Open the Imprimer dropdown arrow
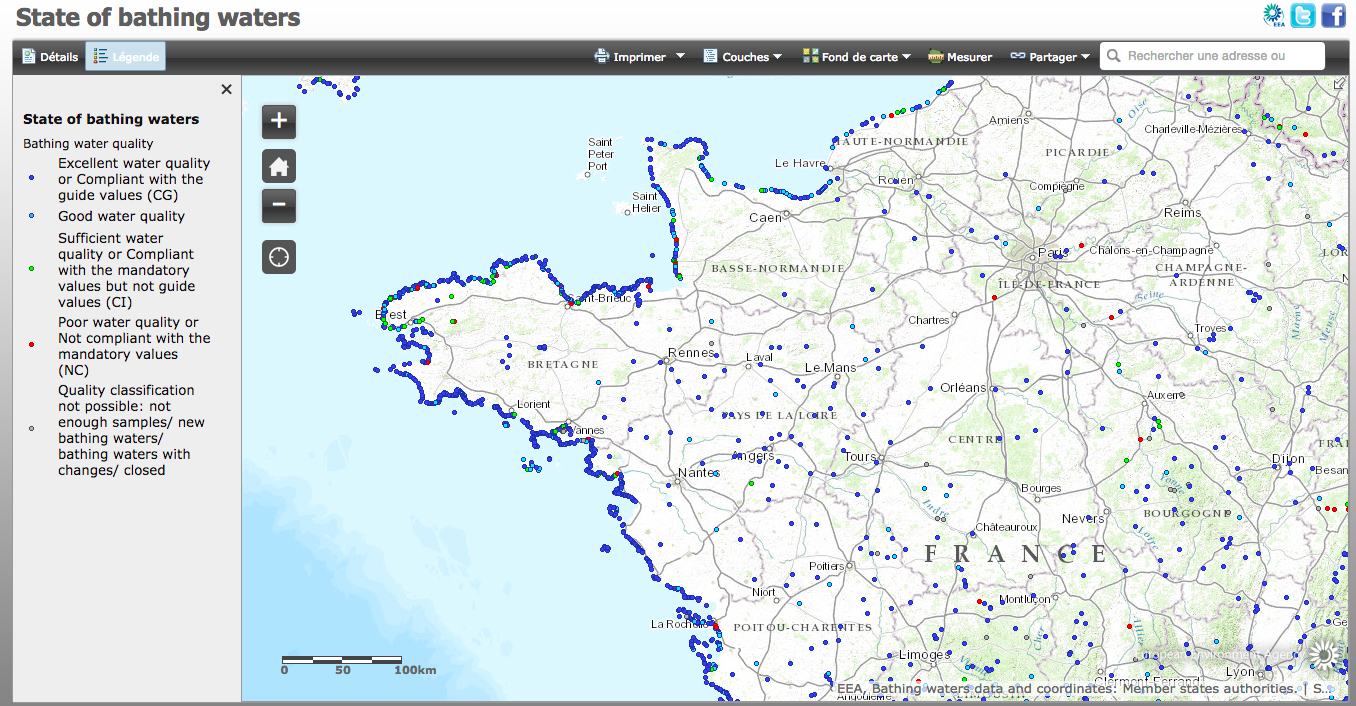The width and height of the screenshot is (1356, 706). [x=680, y=56]
